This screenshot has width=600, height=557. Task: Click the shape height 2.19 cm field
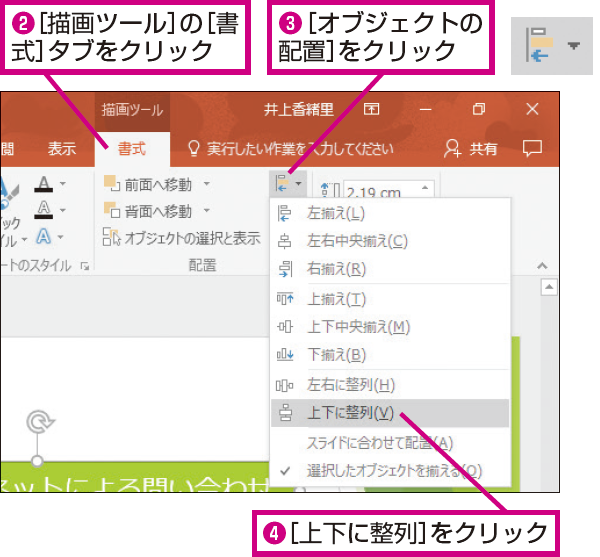[380, 190]
